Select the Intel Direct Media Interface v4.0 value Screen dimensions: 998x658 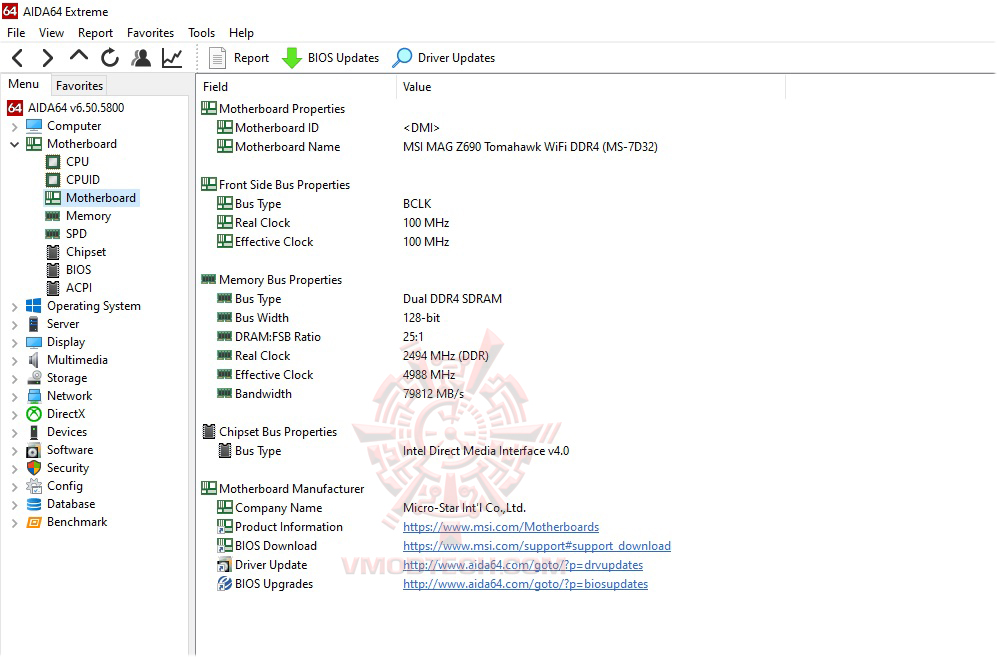(x=486, y=451)
